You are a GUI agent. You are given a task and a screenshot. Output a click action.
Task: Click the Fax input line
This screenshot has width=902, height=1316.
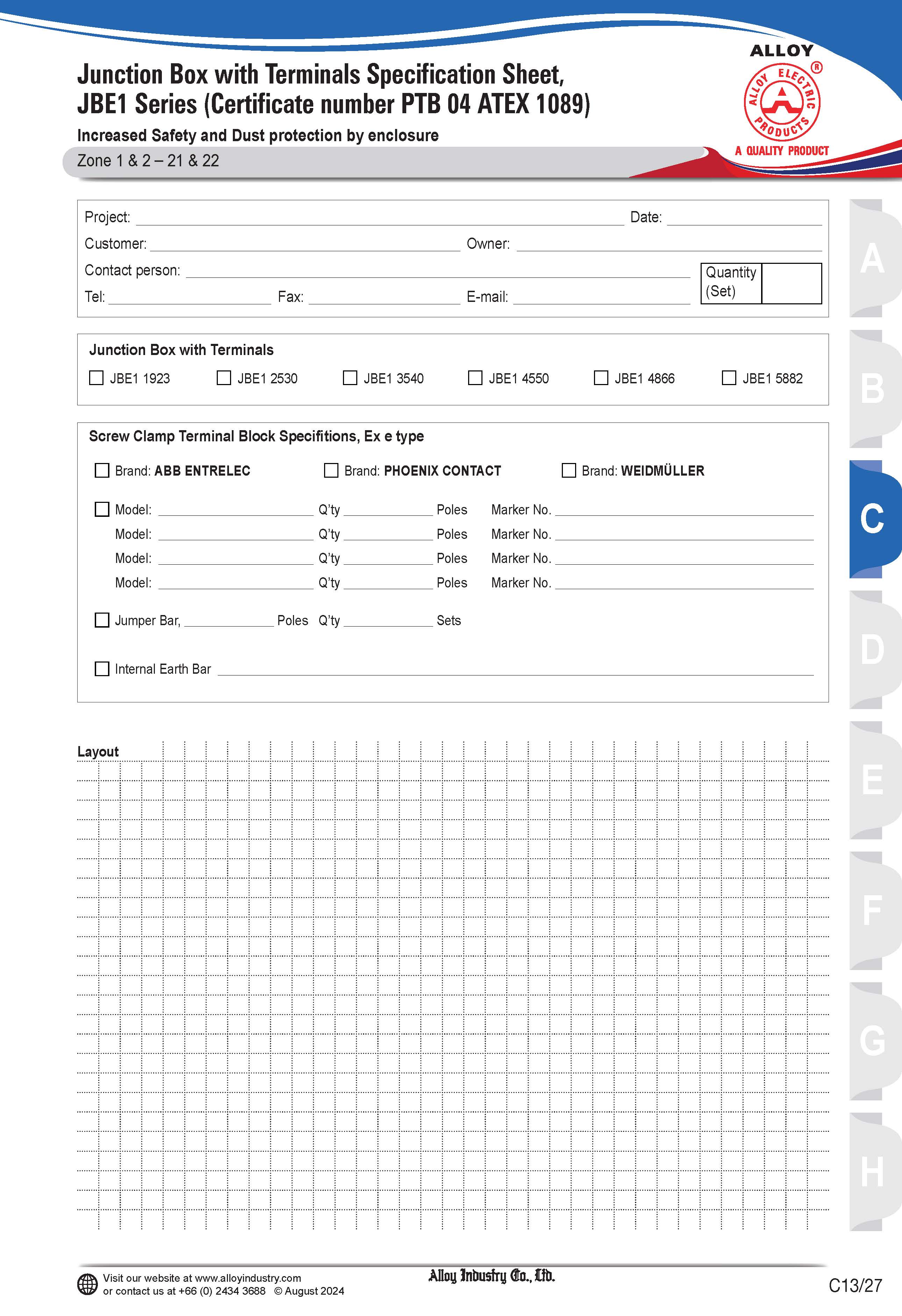384,297
